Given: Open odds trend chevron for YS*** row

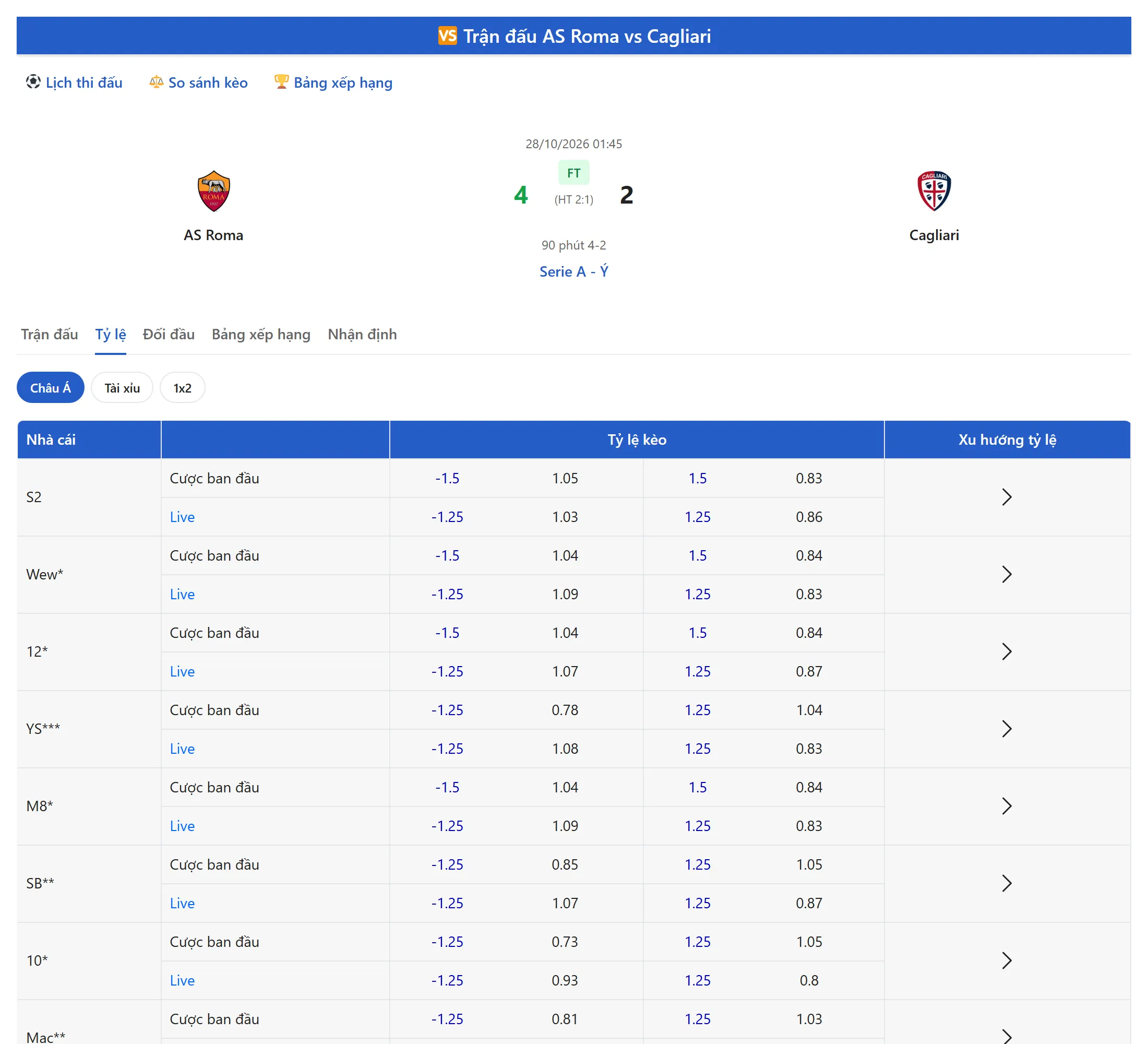Looking at the screenshot, I should pos(1006,729).
